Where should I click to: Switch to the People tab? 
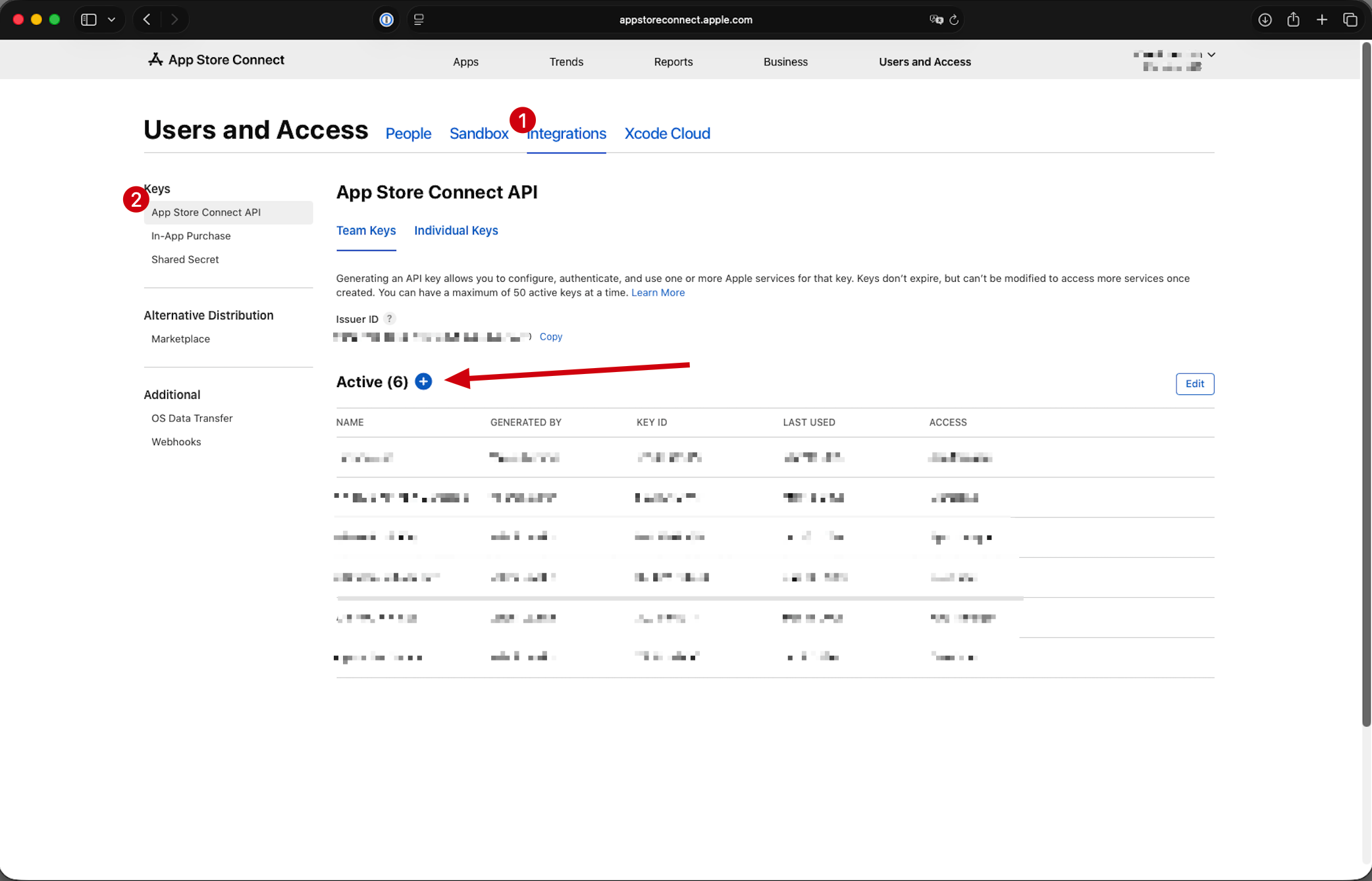point(408,134)
